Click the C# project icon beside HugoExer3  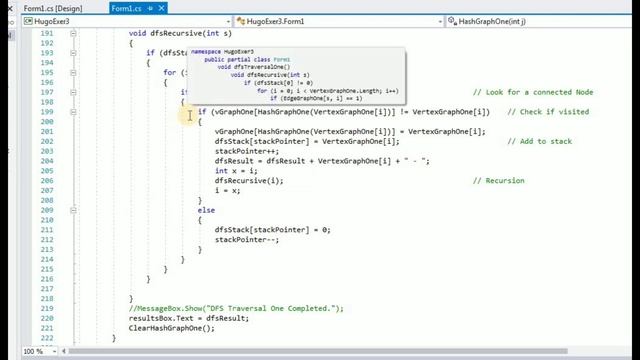(x=28, y=21)
